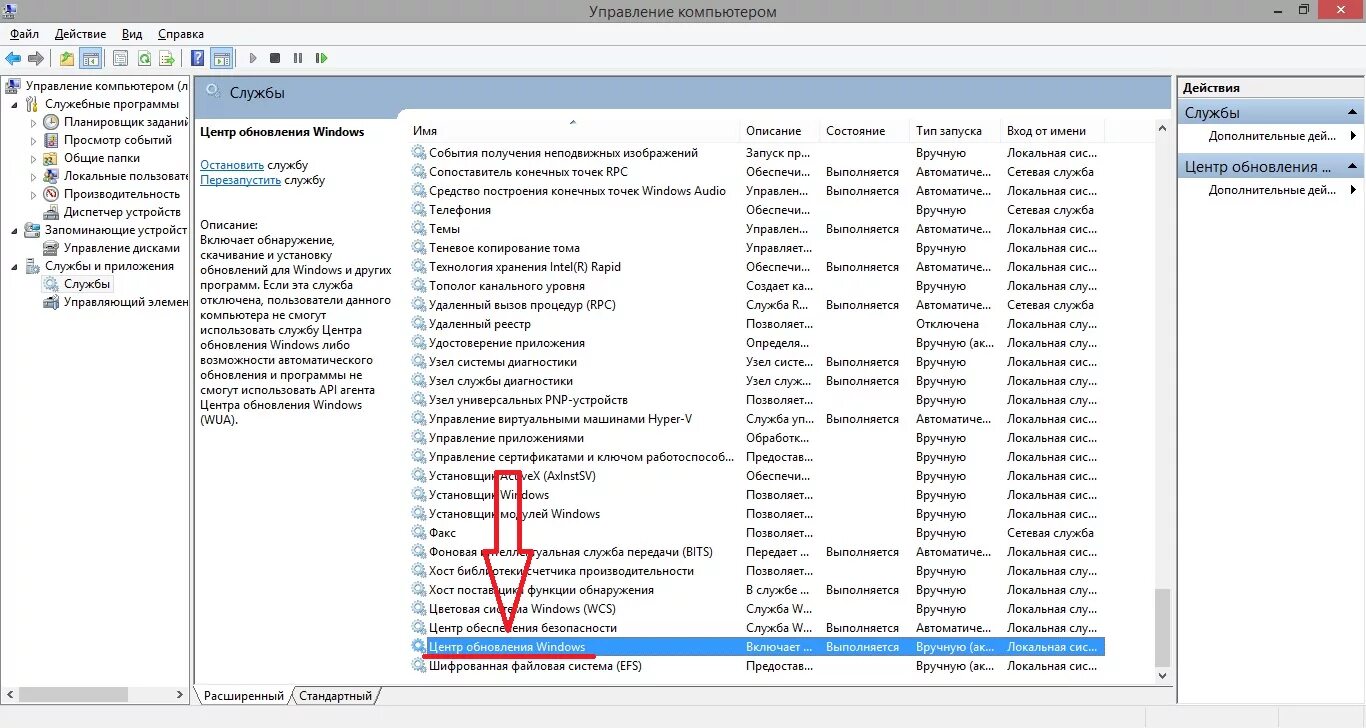The image size is (1366, 728).
Task: Select Управление дисками in the tree
Action: (x=122, y=248)
